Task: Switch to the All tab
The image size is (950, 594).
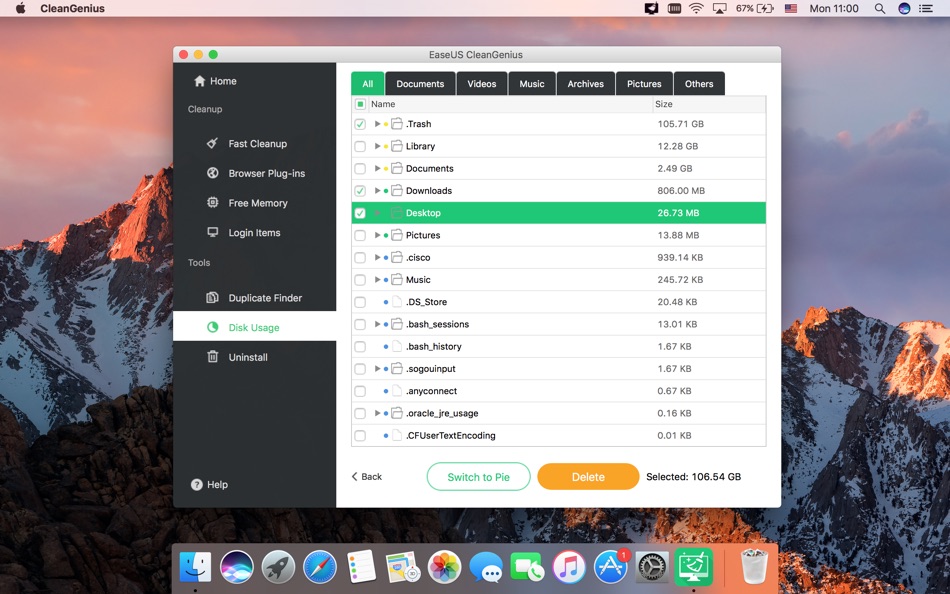Action: (x=368, y=84)
